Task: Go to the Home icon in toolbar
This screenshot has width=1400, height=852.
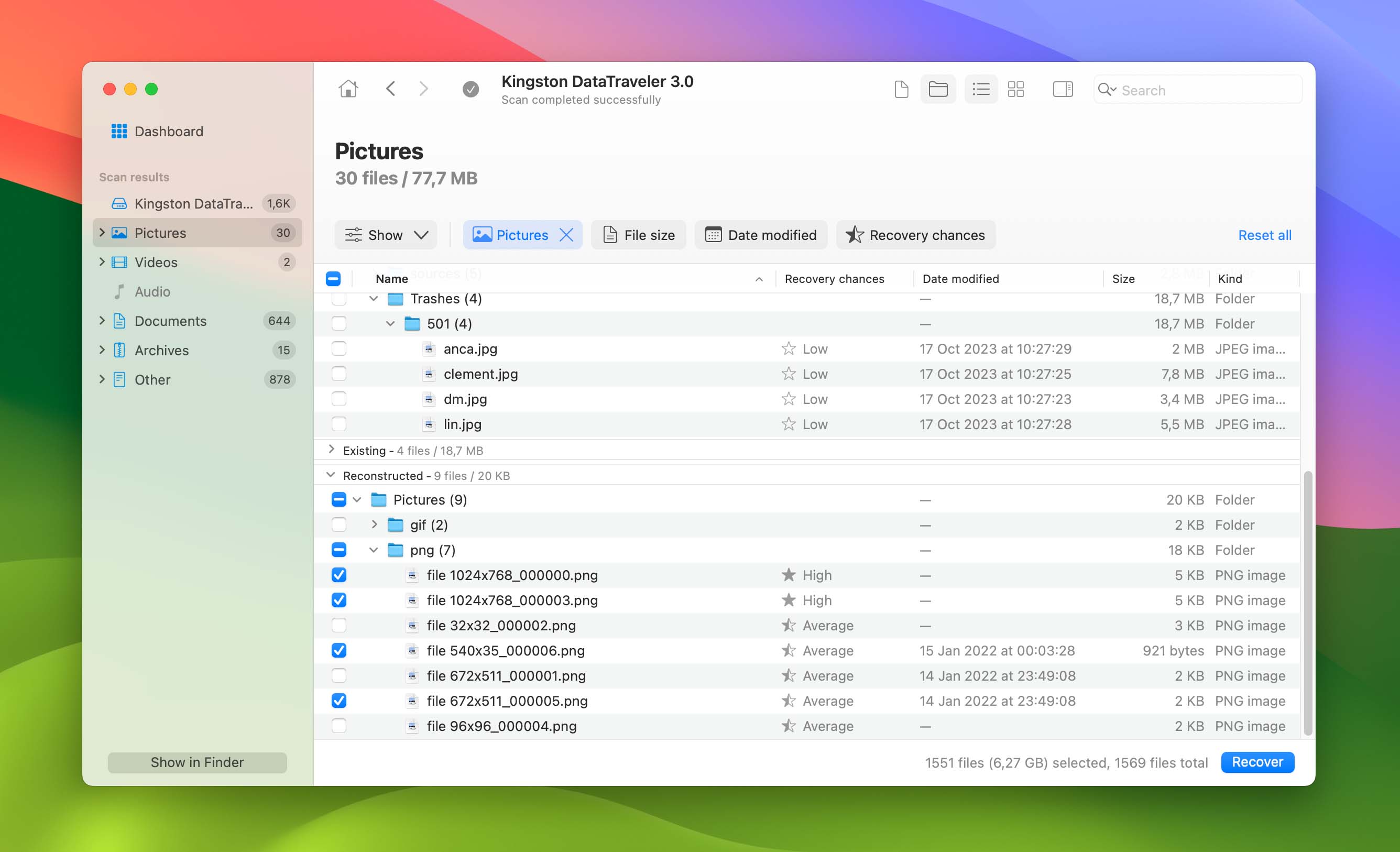Action: 348,89
